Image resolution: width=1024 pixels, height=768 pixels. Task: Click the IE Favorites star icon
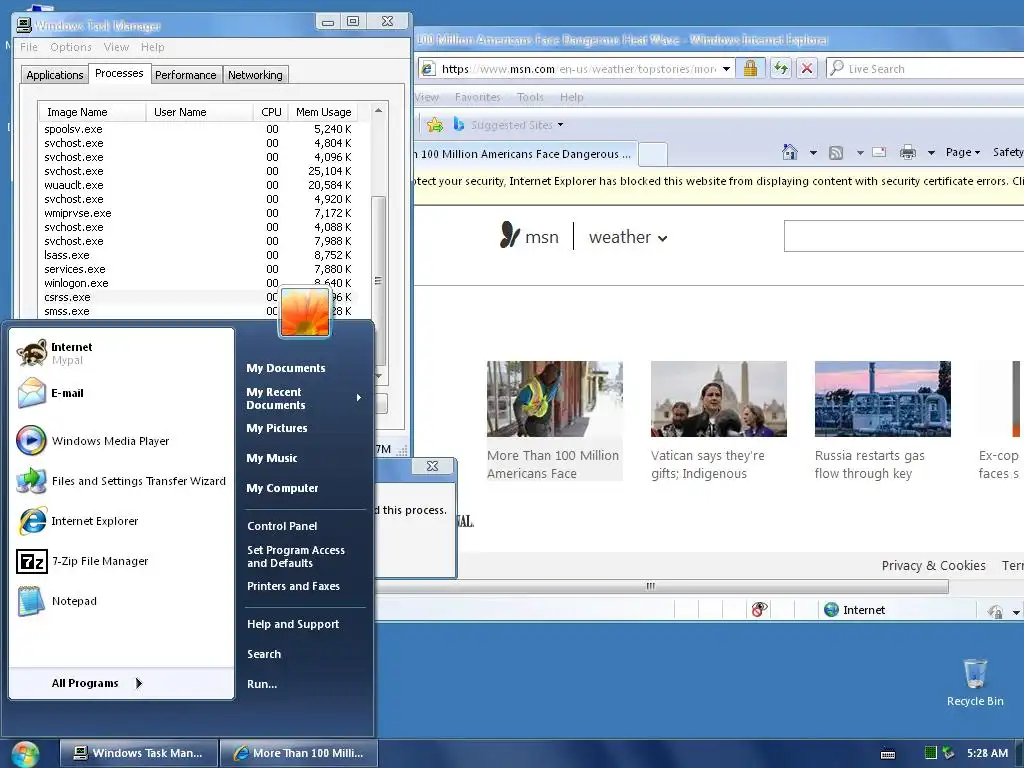tap(434, 125)
